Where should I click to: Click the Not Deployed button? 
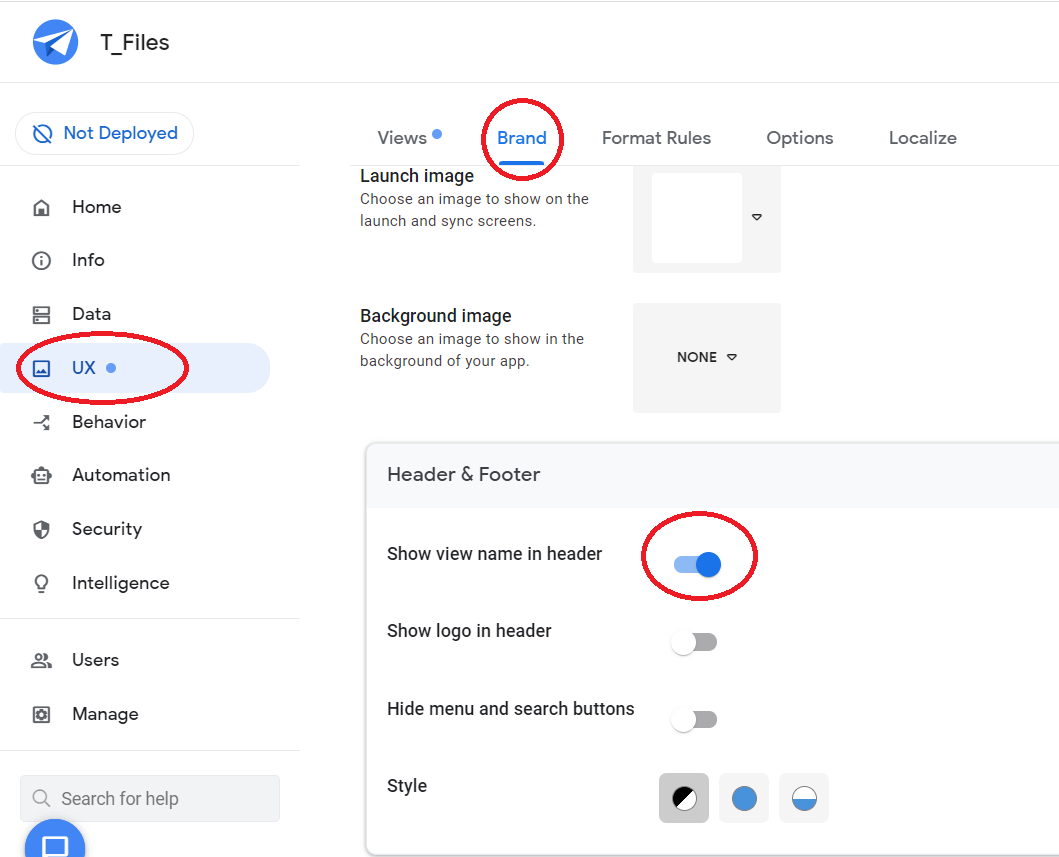[x=105, y=134]
